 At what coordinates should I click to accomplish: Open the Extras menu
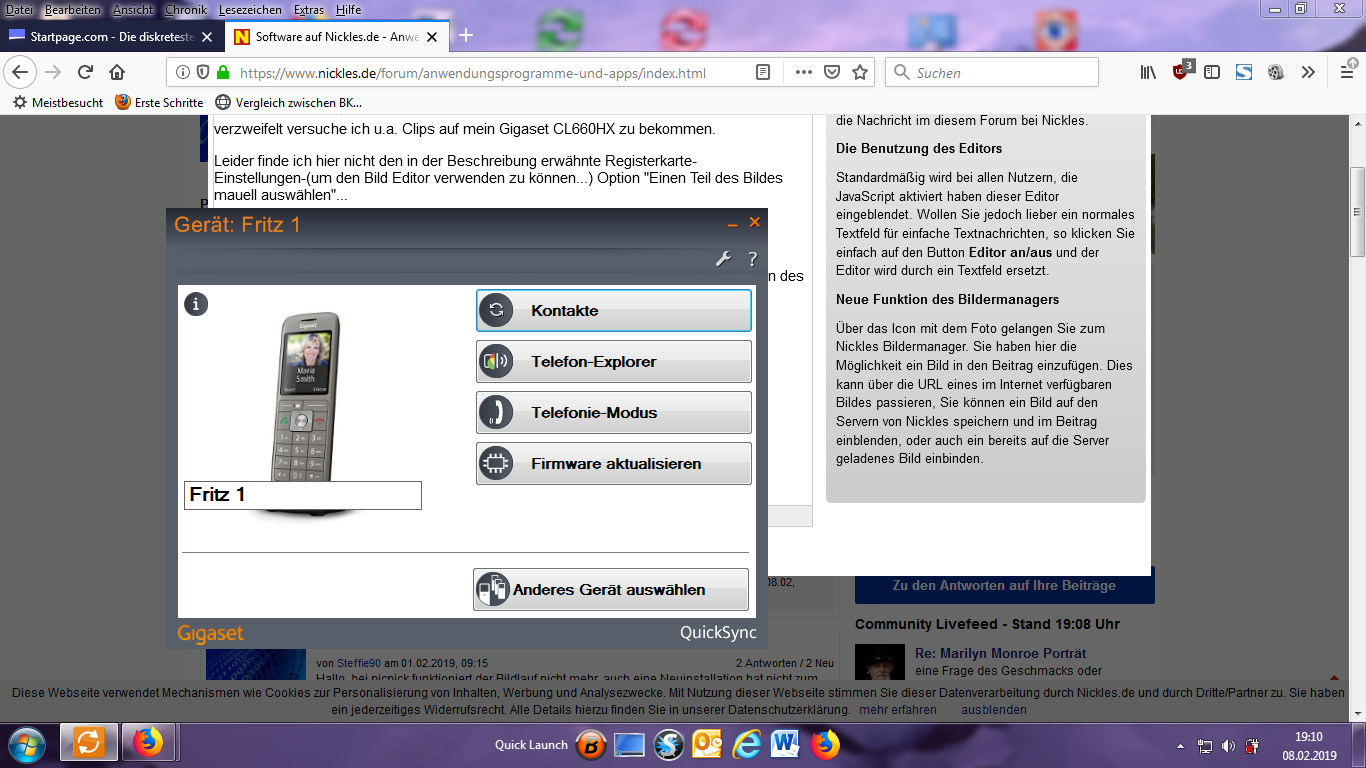pos(309,9)
